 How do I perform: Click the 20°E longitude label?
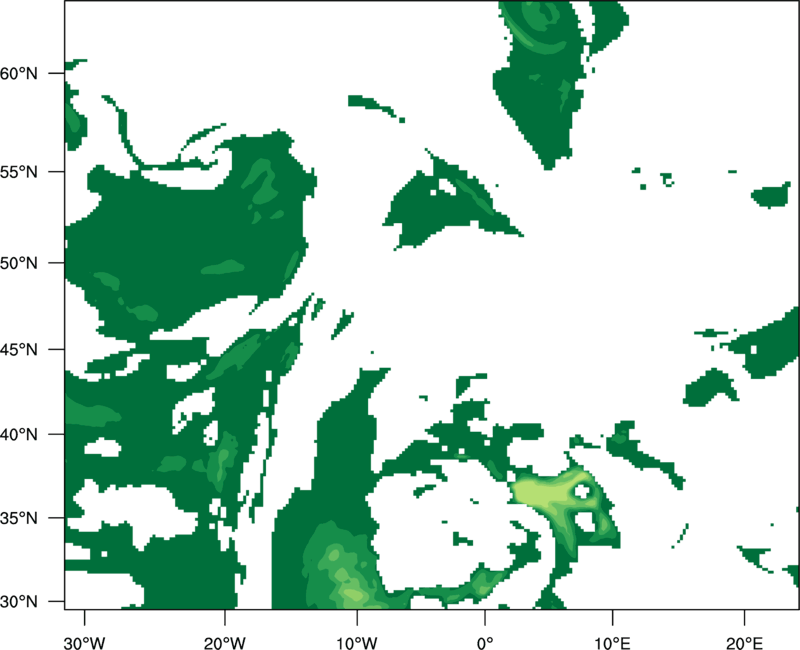(x=744, y=643)
